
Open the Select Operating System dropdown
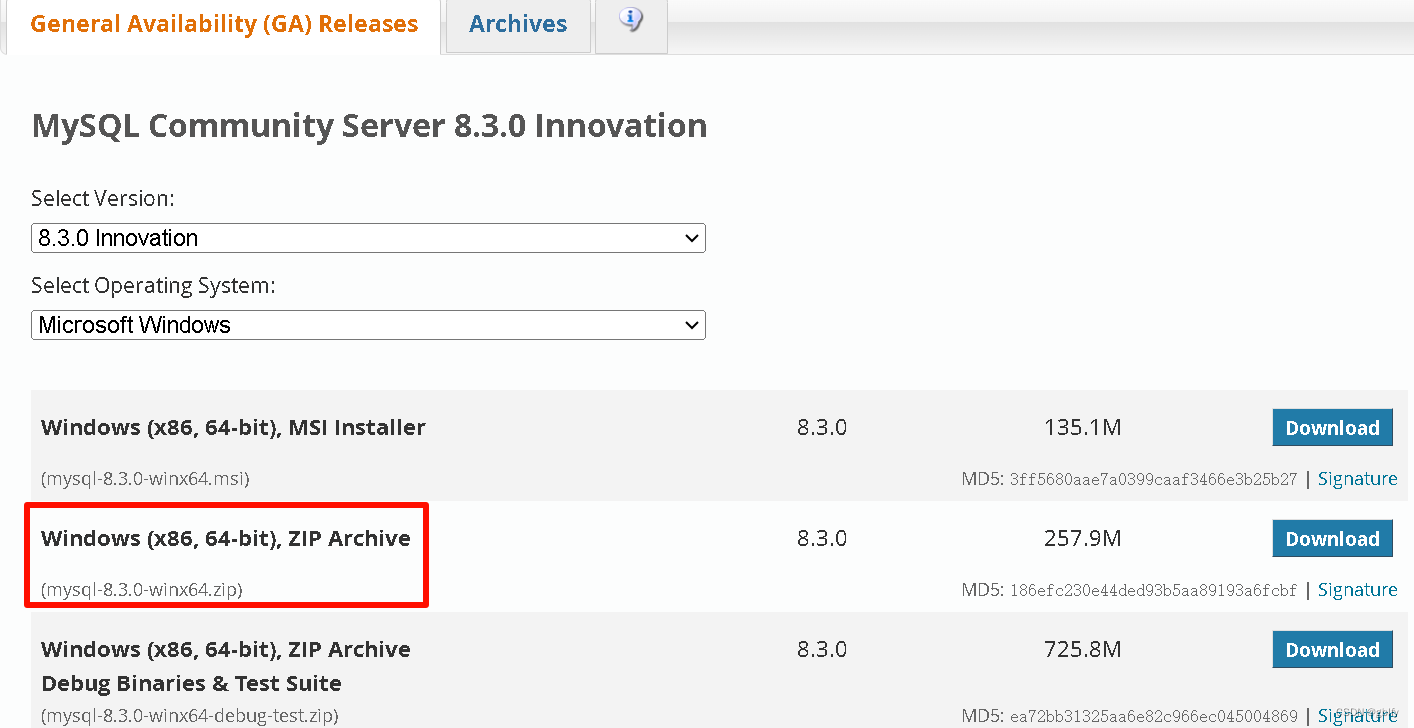(x=368, y=325)
